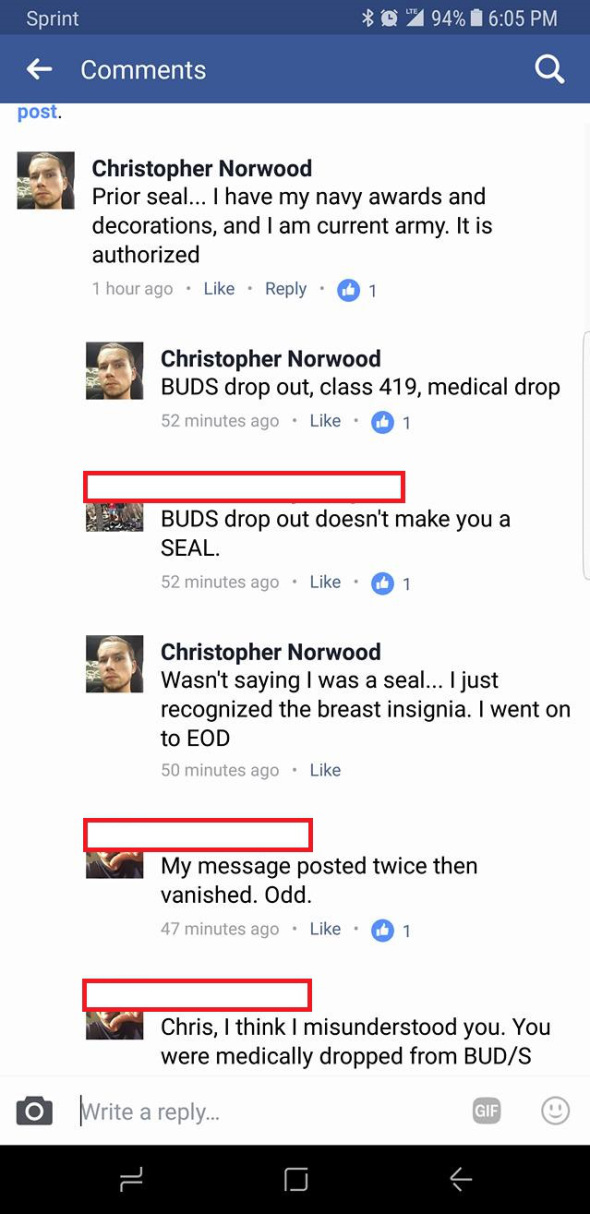Tap the back arrow in Comments header

(x=39, y=69)
